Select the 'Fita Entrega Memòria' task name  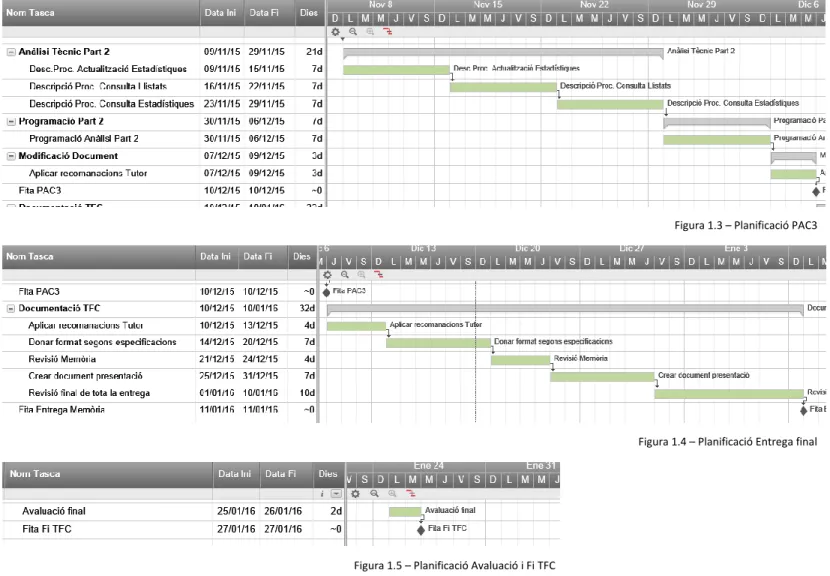pyautogui.click(x=61, y=410)
